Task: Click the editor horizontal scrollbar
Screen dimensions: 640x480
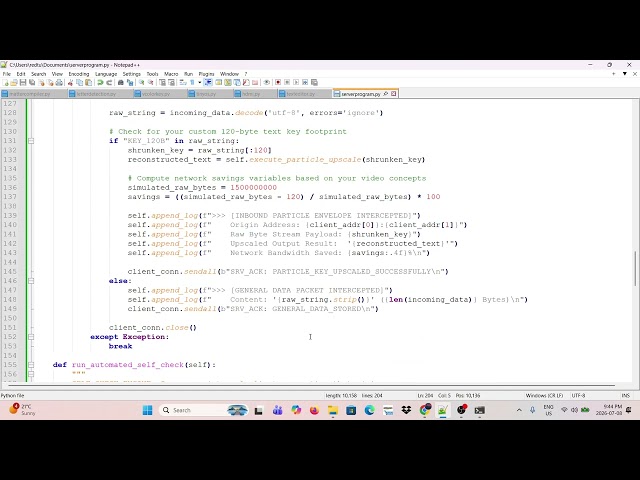Action: 312,385
